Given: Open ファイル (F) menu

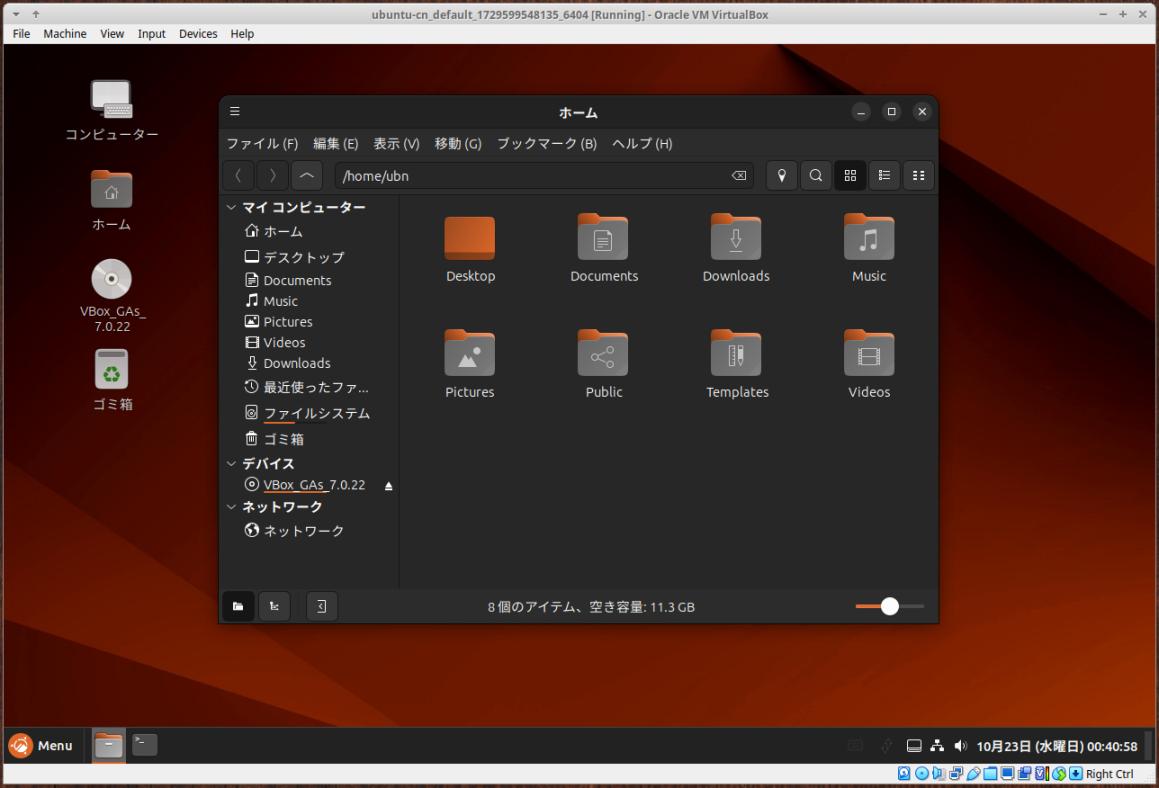Looking at the screenshot, I should click(x=262, y=143).
